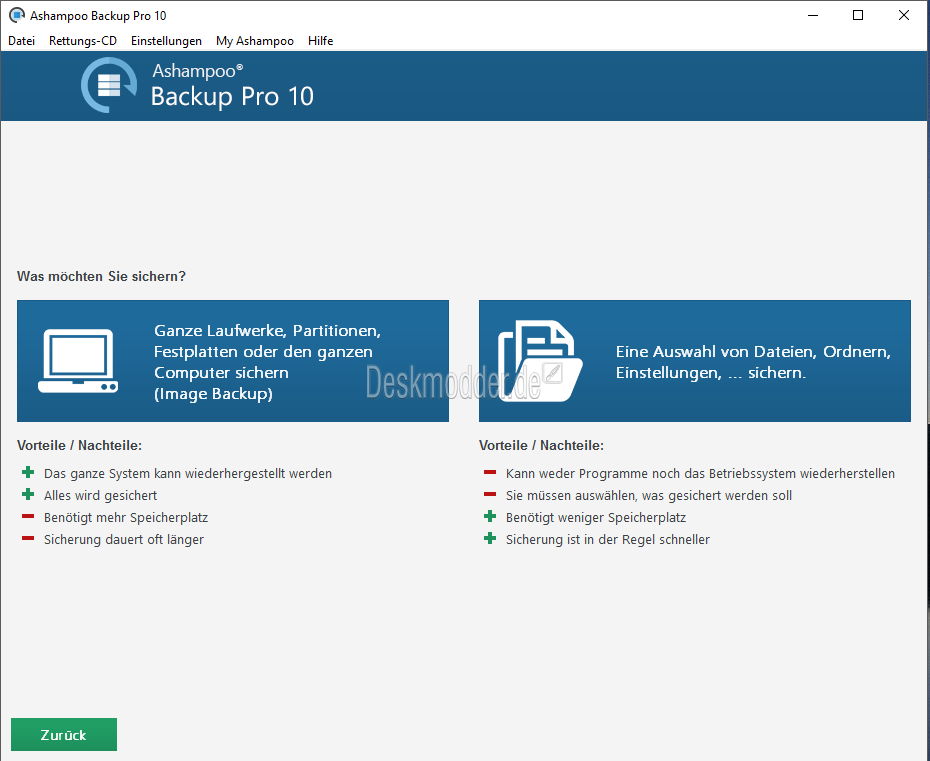
Task: Go back with the Zurück button
Action: (x=64, y=734)
